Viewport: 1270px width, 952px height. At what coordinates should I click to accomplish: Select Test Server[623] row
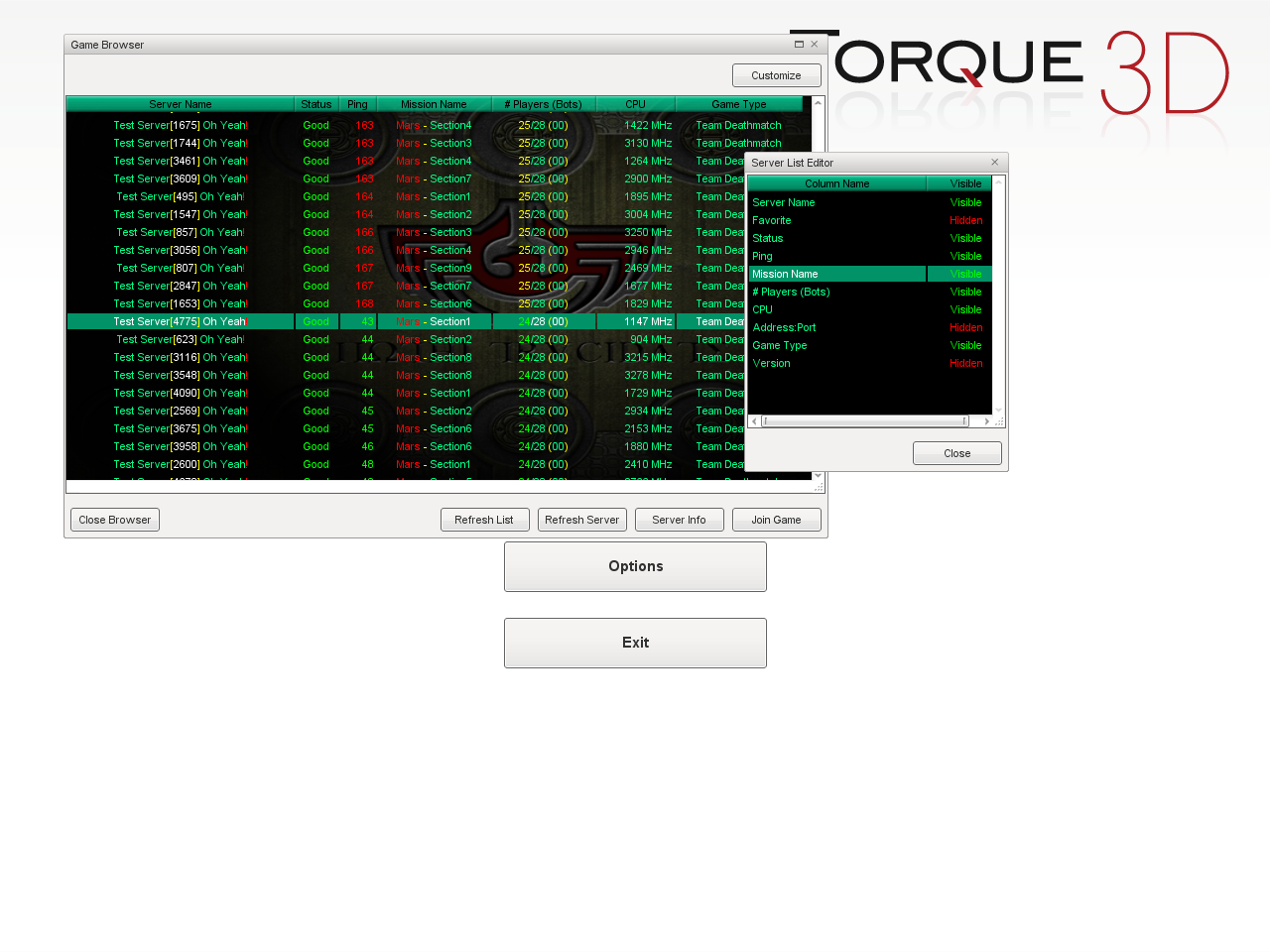(x=181, y=339)
